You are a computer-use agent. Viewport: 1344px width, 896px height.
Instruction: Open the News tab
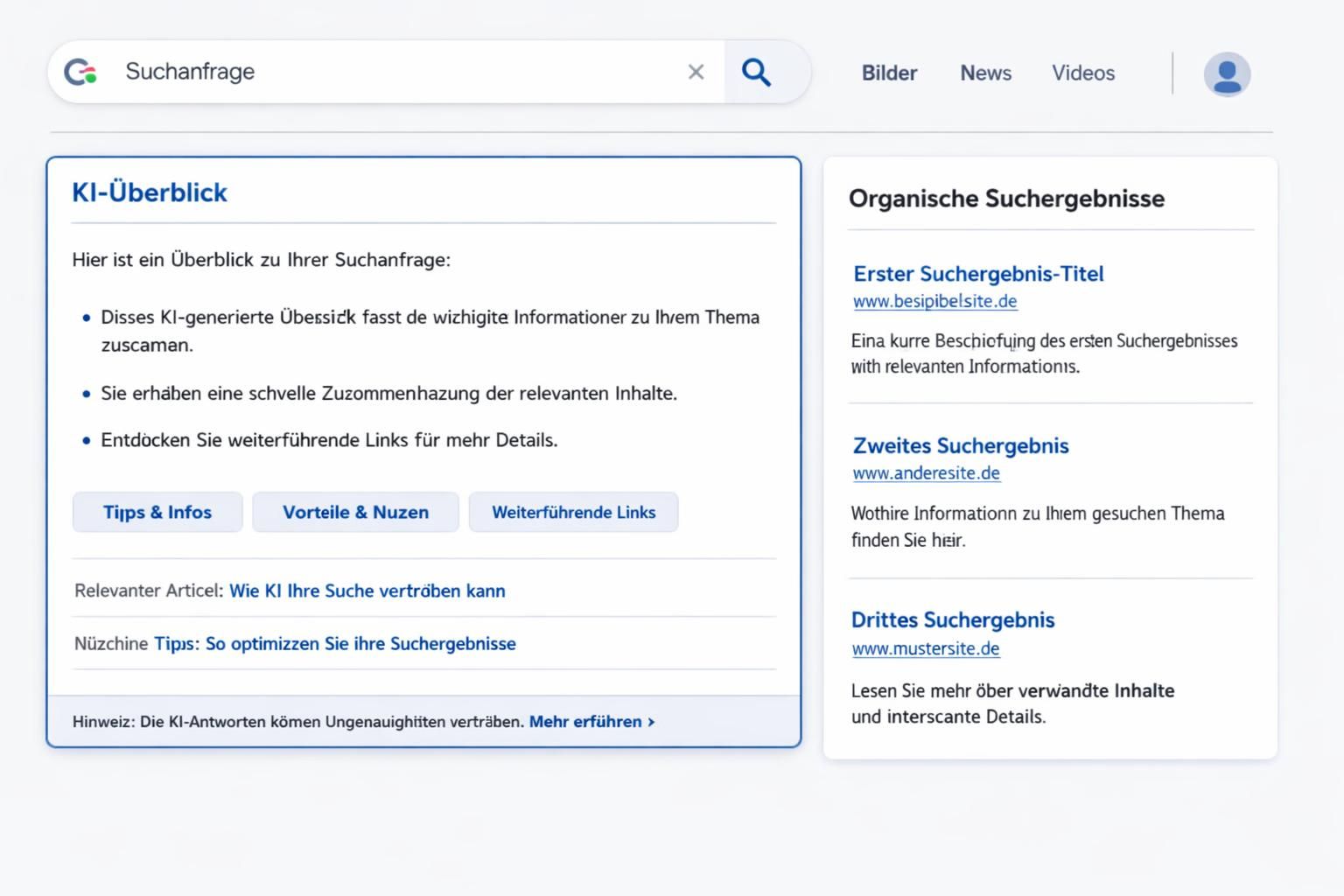(985, 73)
